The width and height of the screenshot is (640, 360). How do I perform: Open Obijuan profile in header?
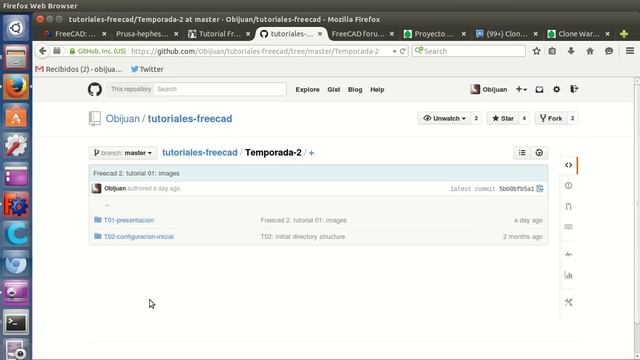[x=489, y=89]
